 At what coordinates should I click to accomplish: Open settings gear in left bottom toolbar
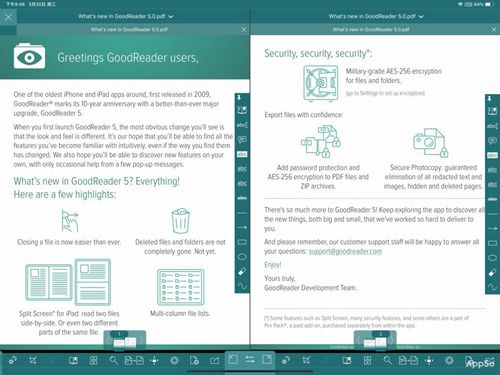(174, 360)
